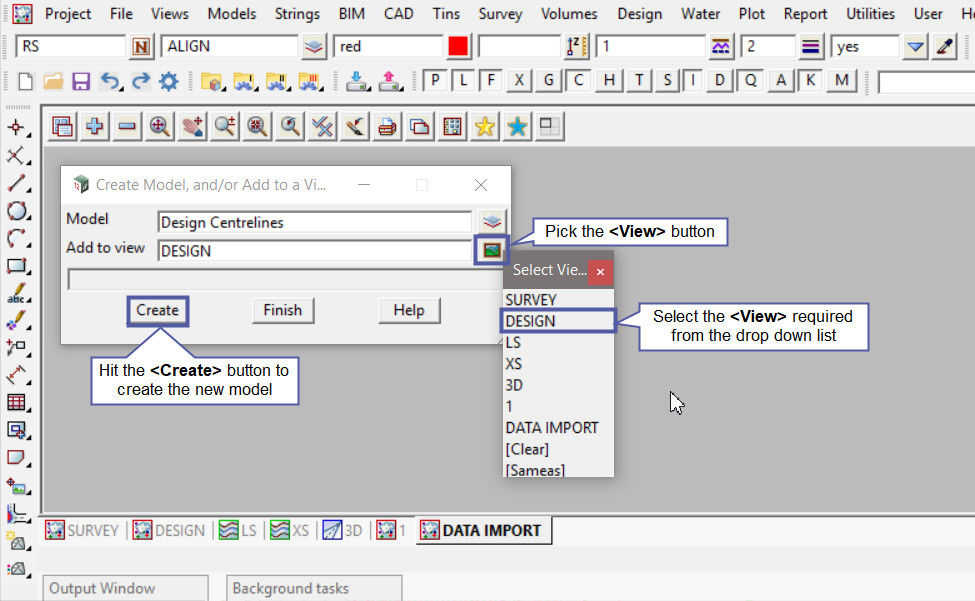Toggle the P snap button
The width and height of the screenshot is (975, 601).
tap(437, 81)
